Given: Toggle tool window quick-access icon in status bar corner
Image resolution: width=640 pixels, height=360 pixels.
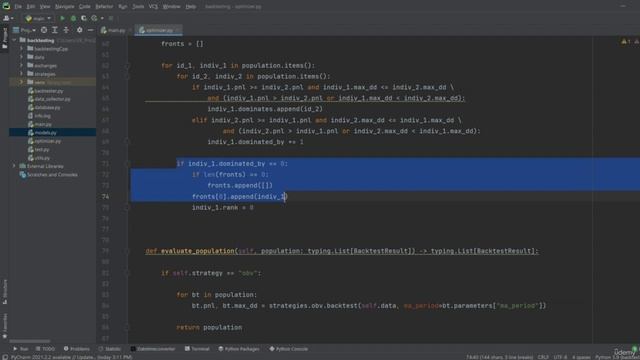Looking at the screenshot, I should pyautogui.click(x=4, y=357).
